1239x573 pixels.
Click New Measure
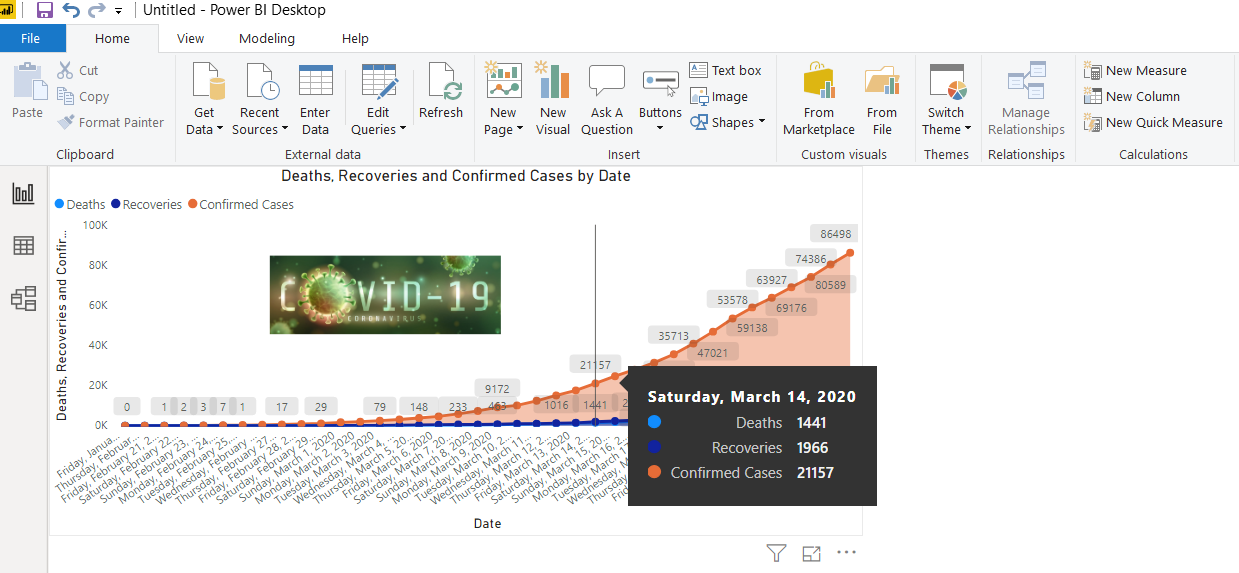[x=1135, y=70]
